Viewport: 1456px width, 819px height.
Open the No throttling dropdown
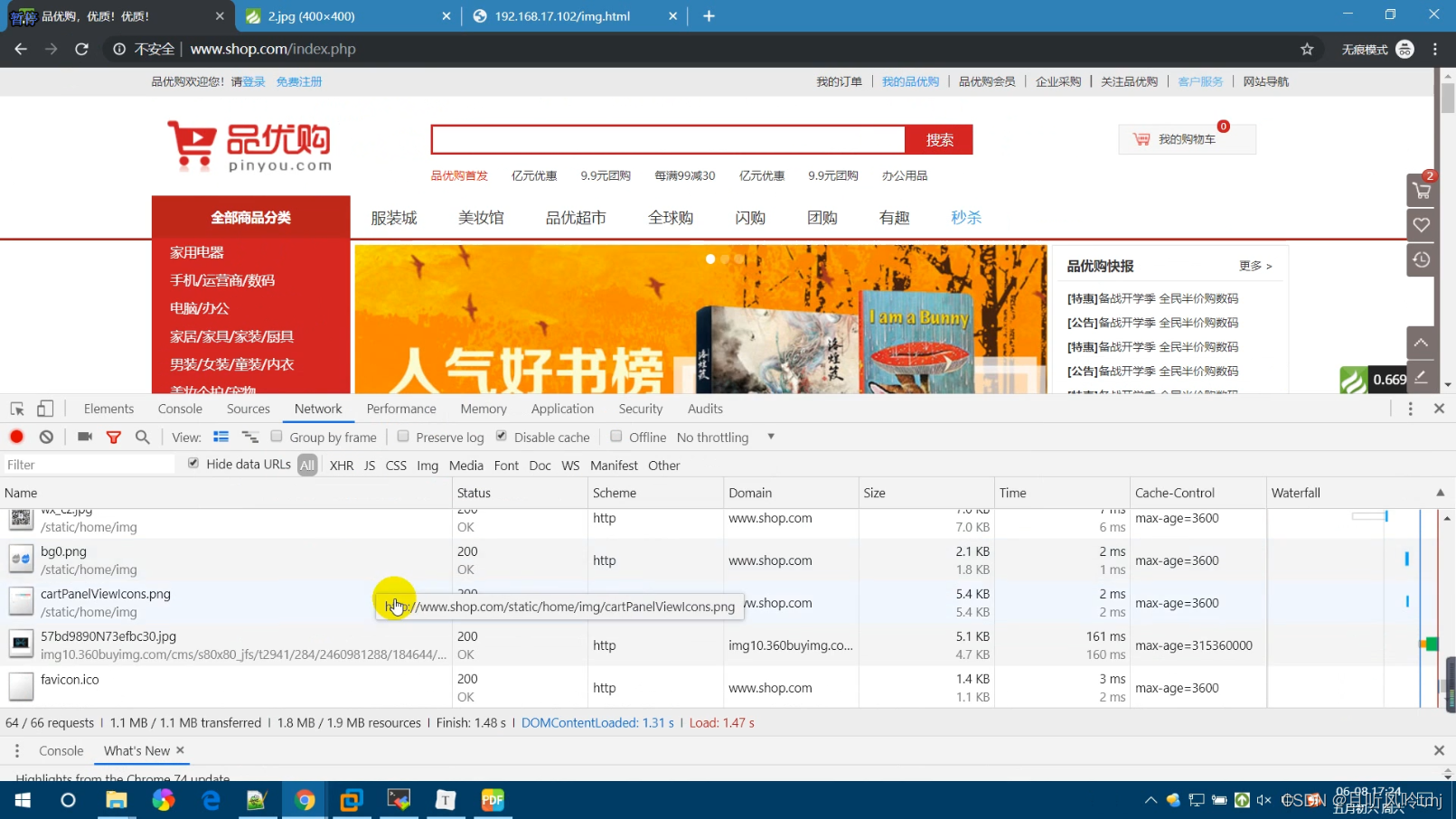725,438
